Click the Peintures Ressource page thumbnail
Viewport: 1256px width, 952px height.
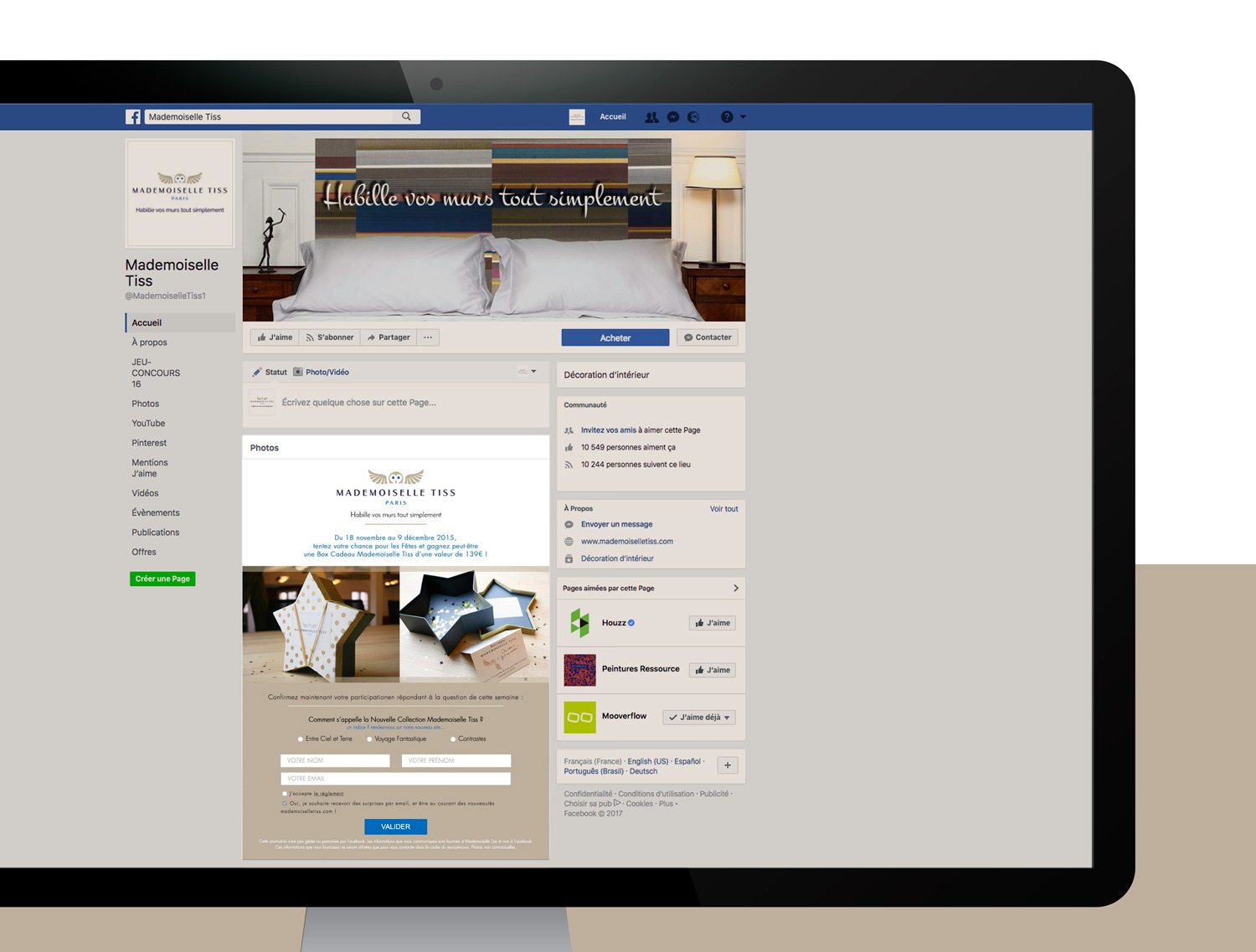pos(579,670)
